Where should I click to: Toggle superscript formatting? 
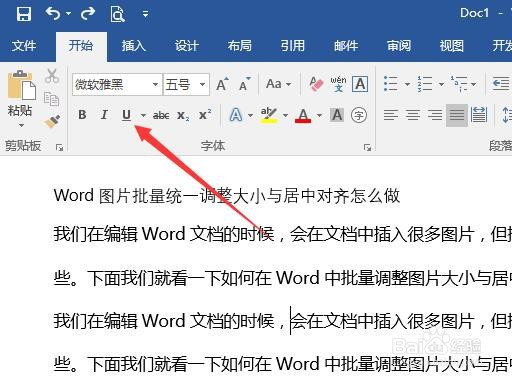[x=205, y=115]
